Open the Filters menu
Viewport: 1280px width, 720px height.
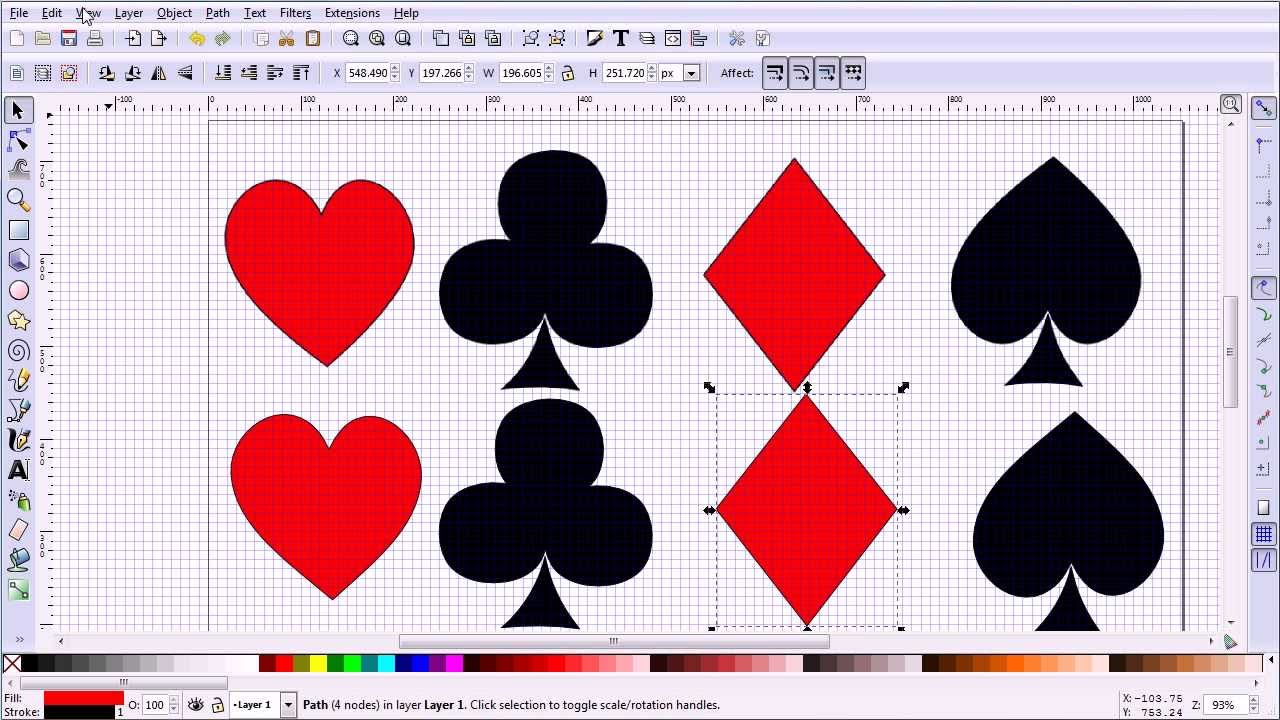[295, 13]
